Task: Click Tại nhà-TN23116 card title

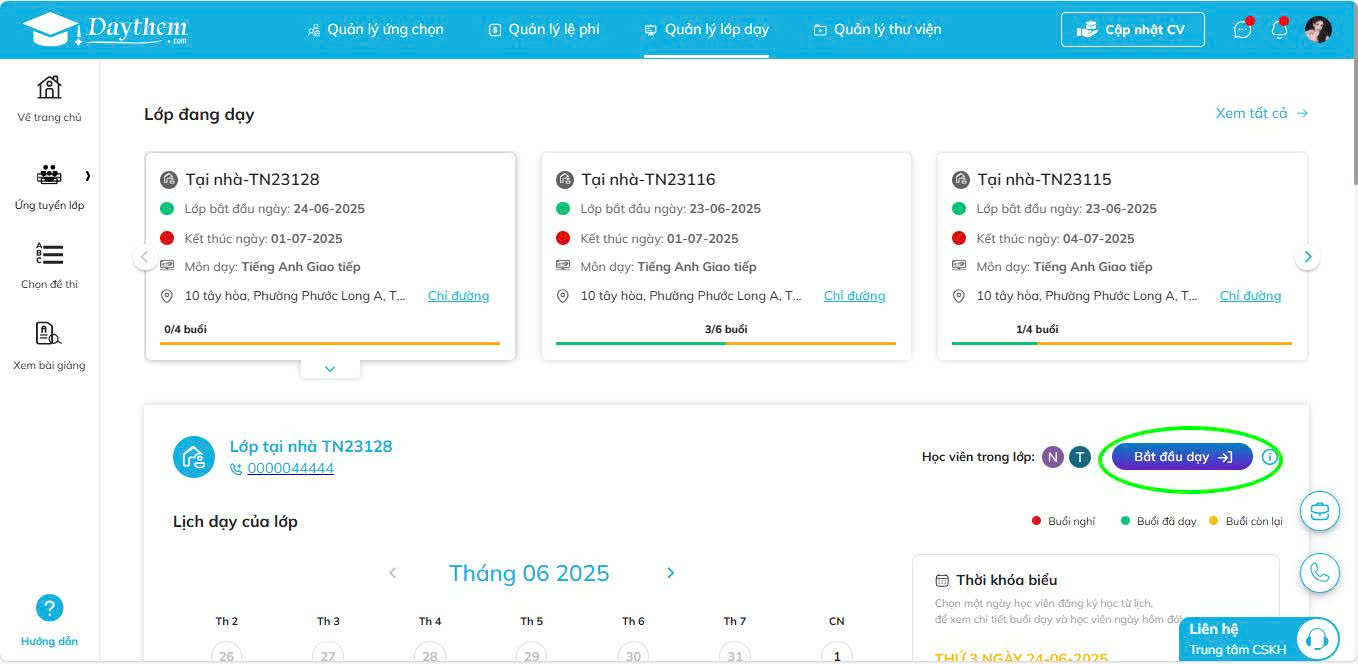Action: (648, 180)
